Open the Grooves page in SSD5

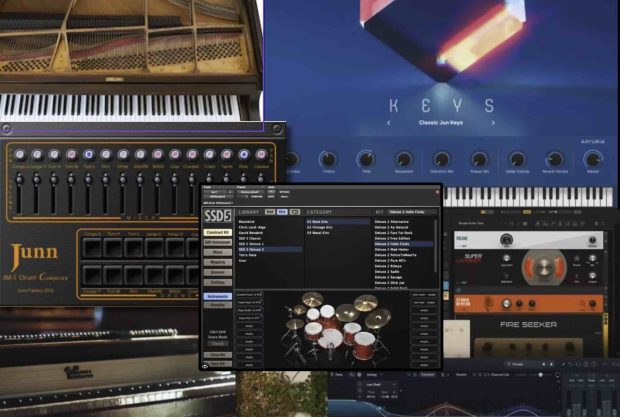[217, 272]
